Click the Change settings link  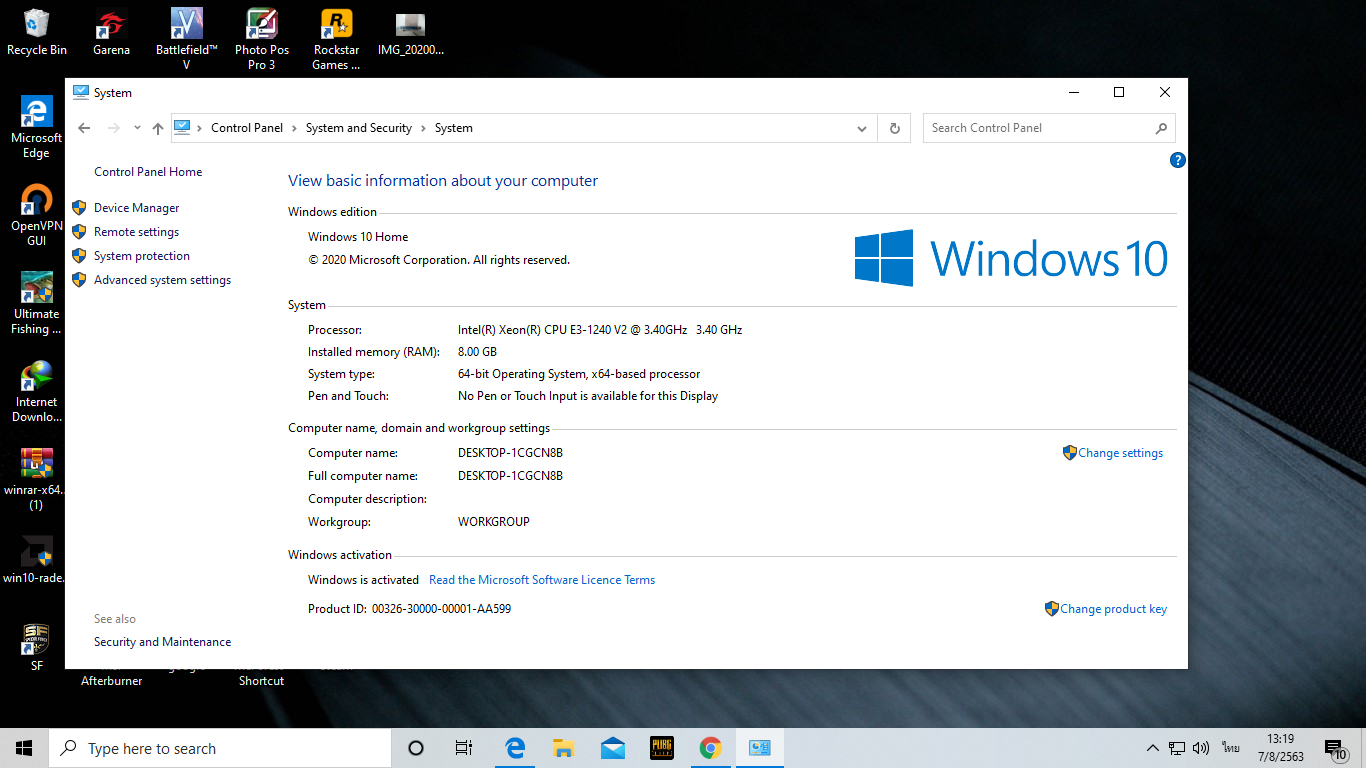point(1120,453)
